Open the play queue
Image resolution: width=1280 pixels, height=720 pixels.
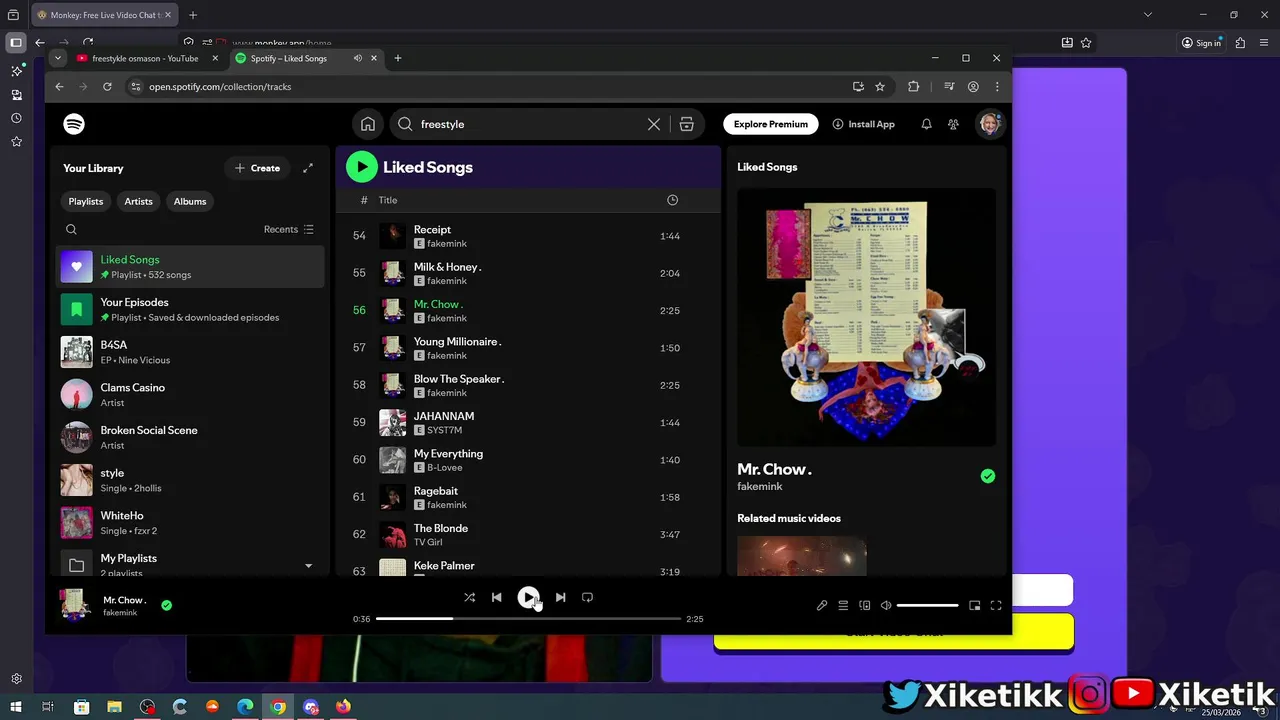843,605
